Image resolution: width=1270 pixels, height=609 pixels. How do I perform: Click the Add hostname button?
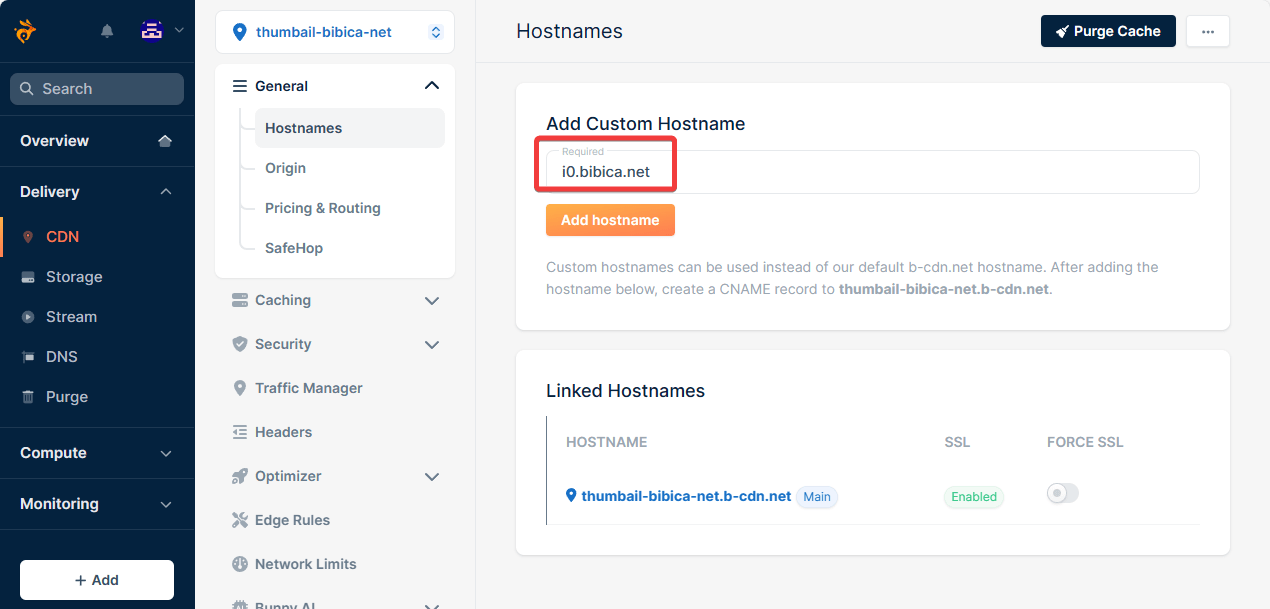[610, 220]
